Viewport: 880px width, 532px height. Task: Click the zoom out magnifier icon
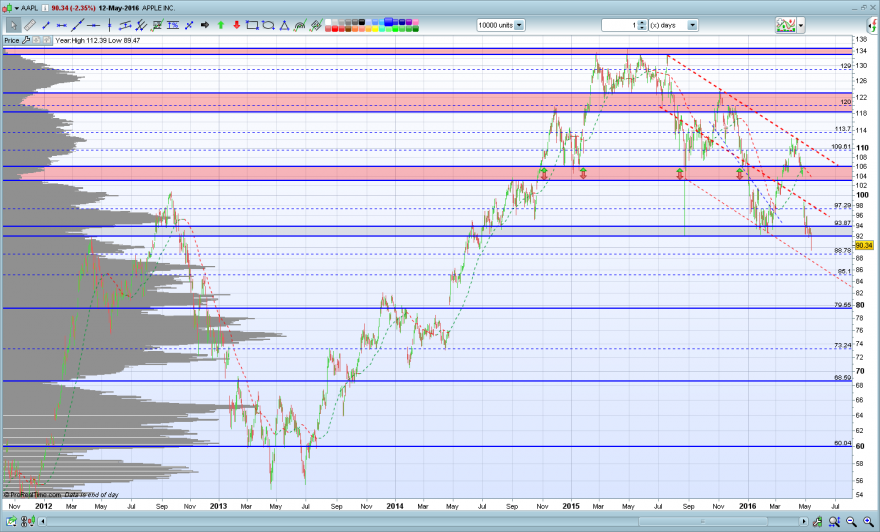pos(851,522)
